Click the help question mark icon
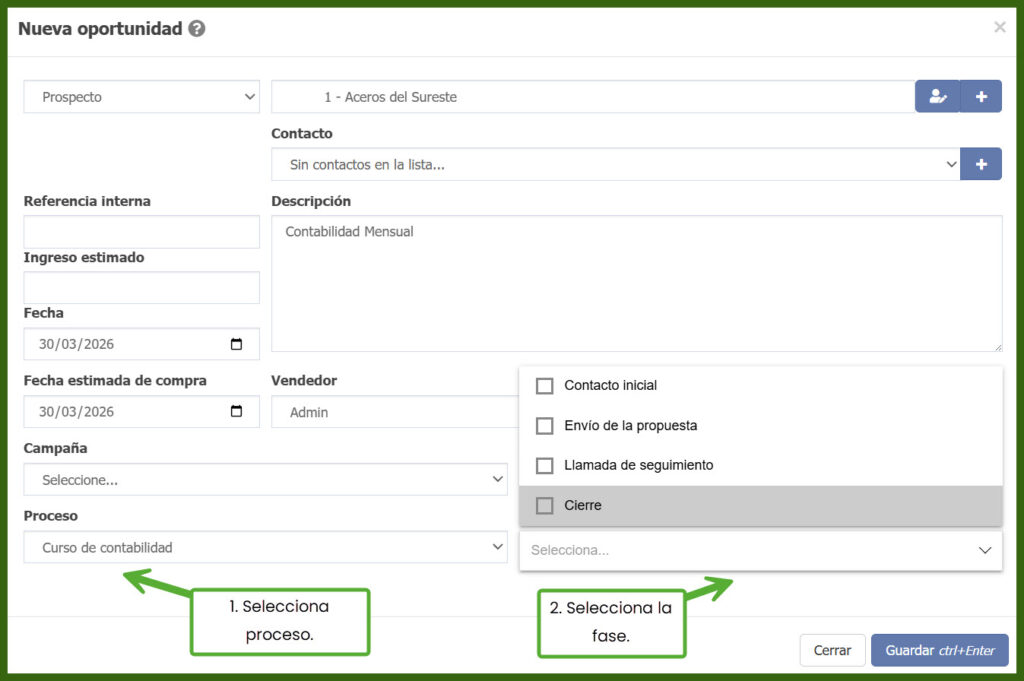Screen dimensions: 1024x681 coord(197,29)
